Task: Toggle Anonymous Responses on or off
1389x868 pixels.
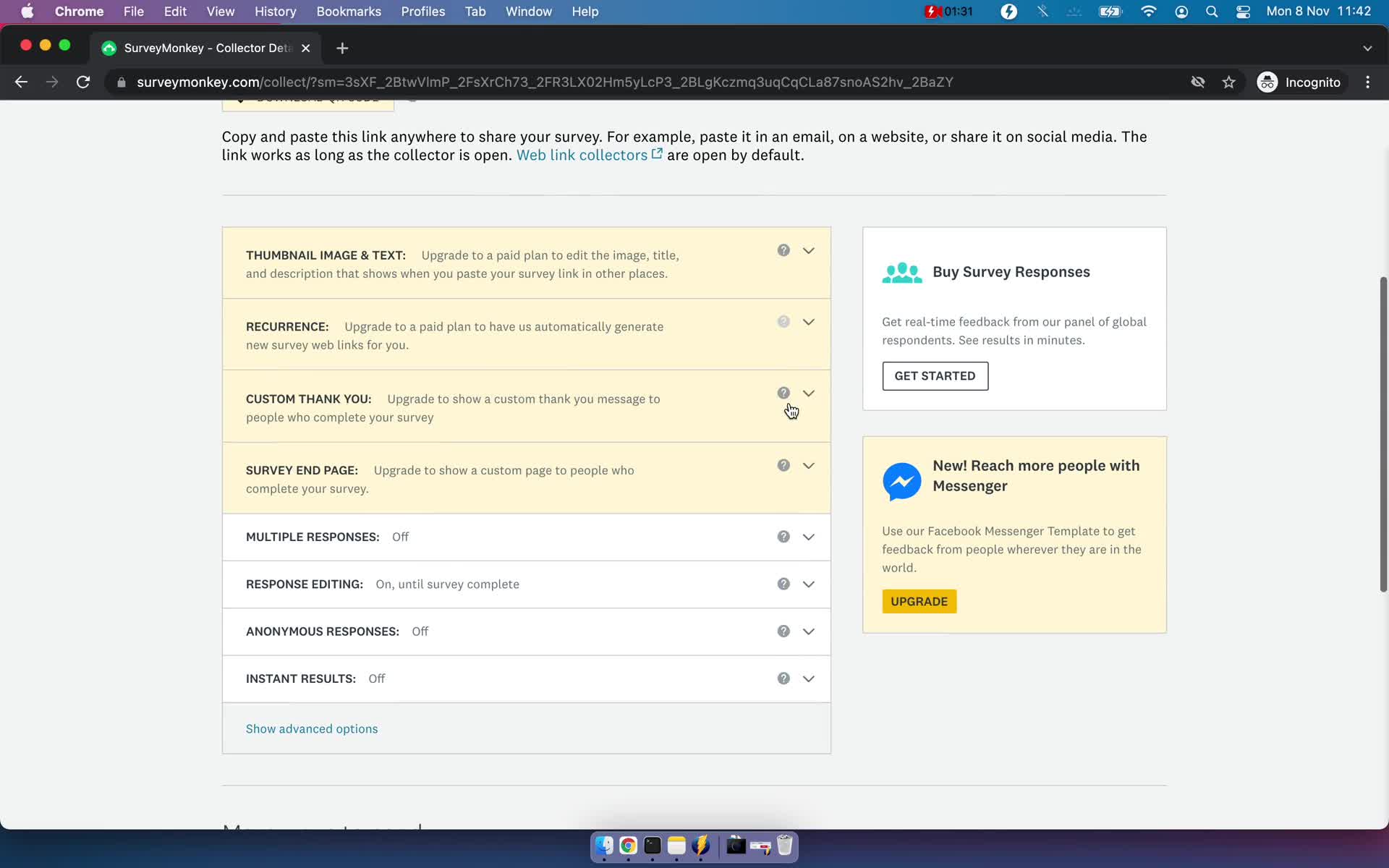Action: (x=807, y=631)
